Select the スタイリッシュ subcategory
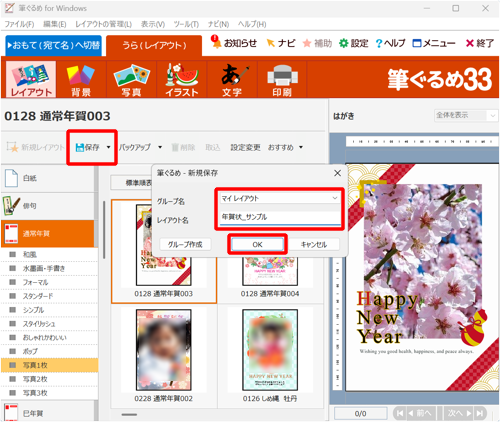 49,324
